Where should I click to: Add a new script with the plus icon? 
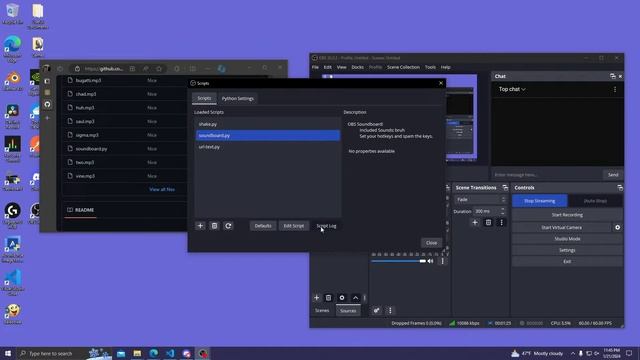[x=200, y=226]
